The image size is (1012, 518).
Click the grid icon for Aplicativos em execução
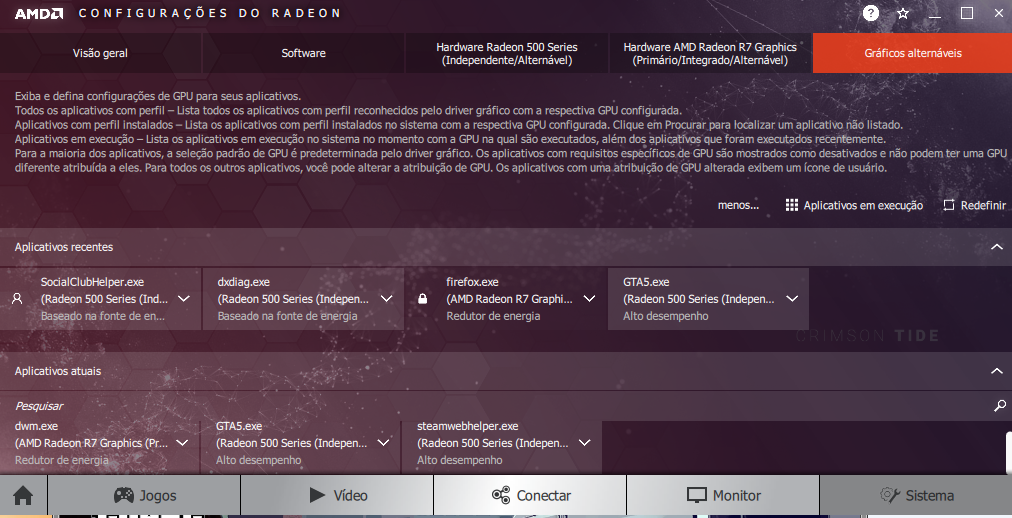[791, 205]
